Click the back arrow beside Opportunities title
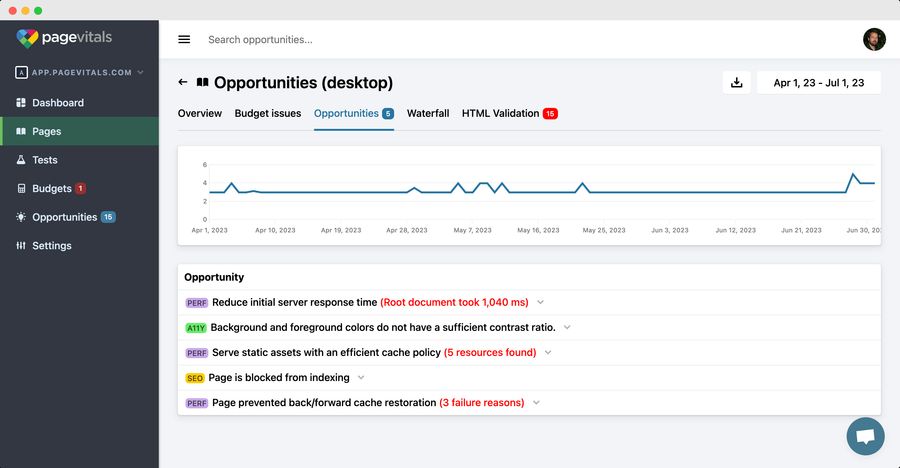 [x=183, y=82]
